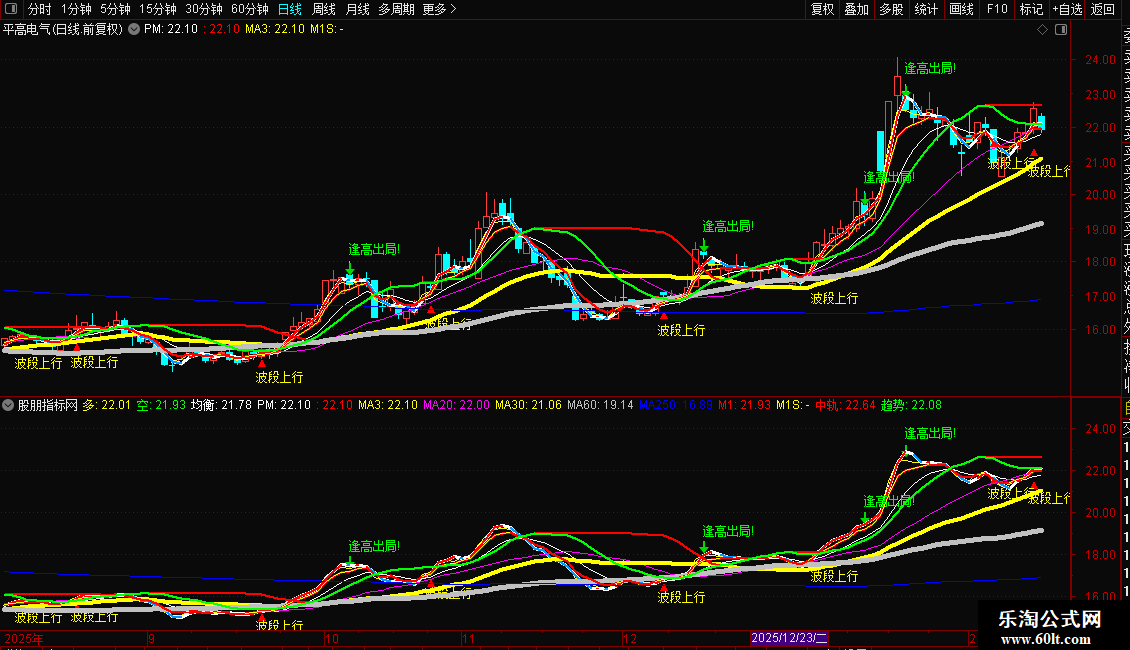The width and height of the screenshot is (1130, 650).
Task: Open 股朋指标网 sub-chart indicator dropdown
Action: (8, 405)
